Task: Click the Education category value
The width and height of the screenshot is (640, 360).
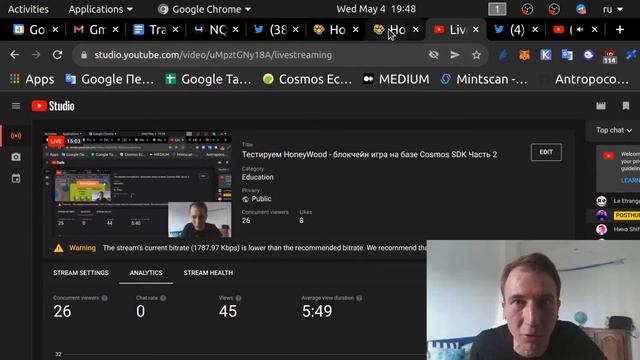Action: 258,177
